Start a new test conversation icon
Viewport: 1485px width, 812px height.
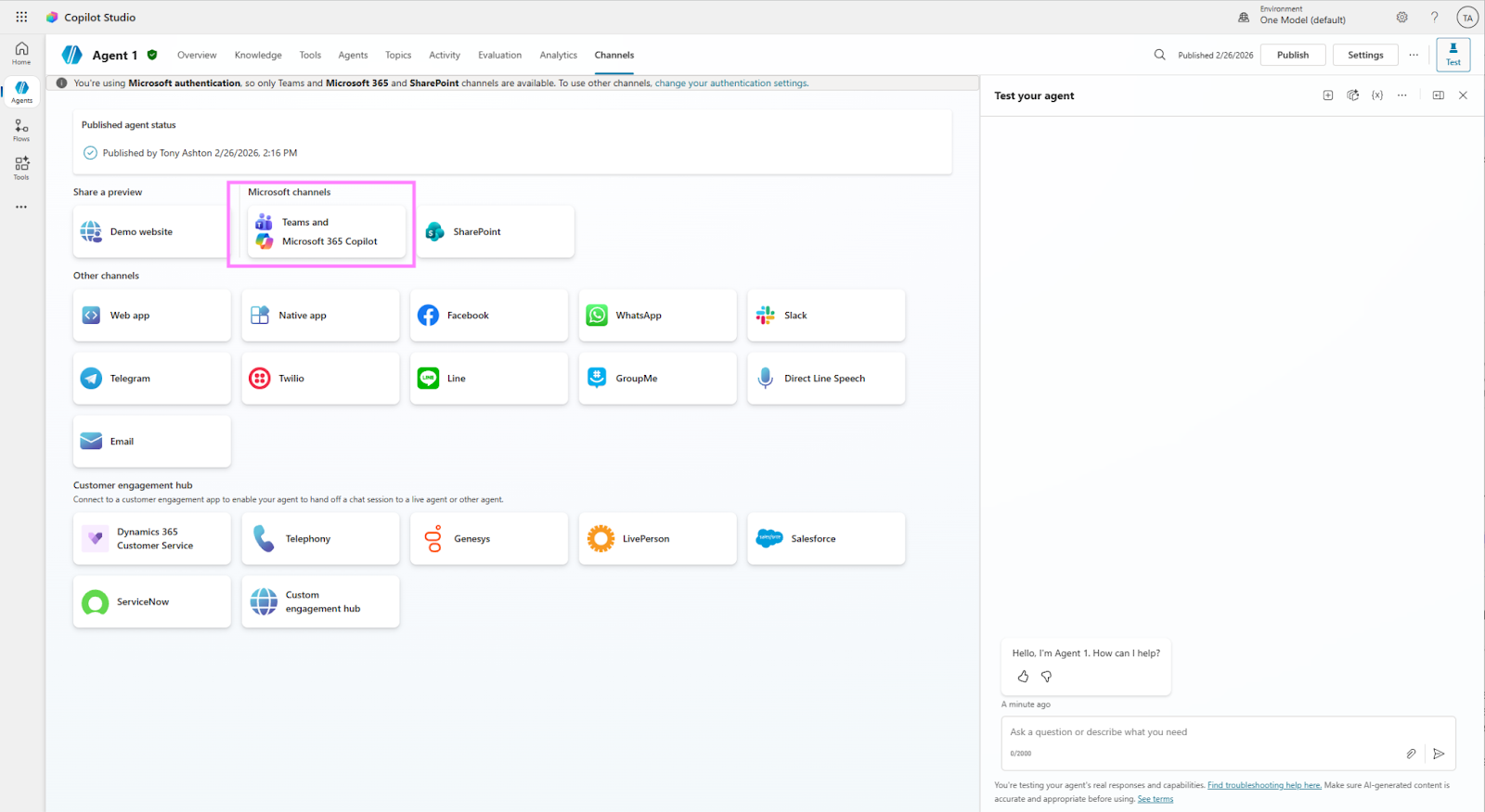[x=1328, y=96]
